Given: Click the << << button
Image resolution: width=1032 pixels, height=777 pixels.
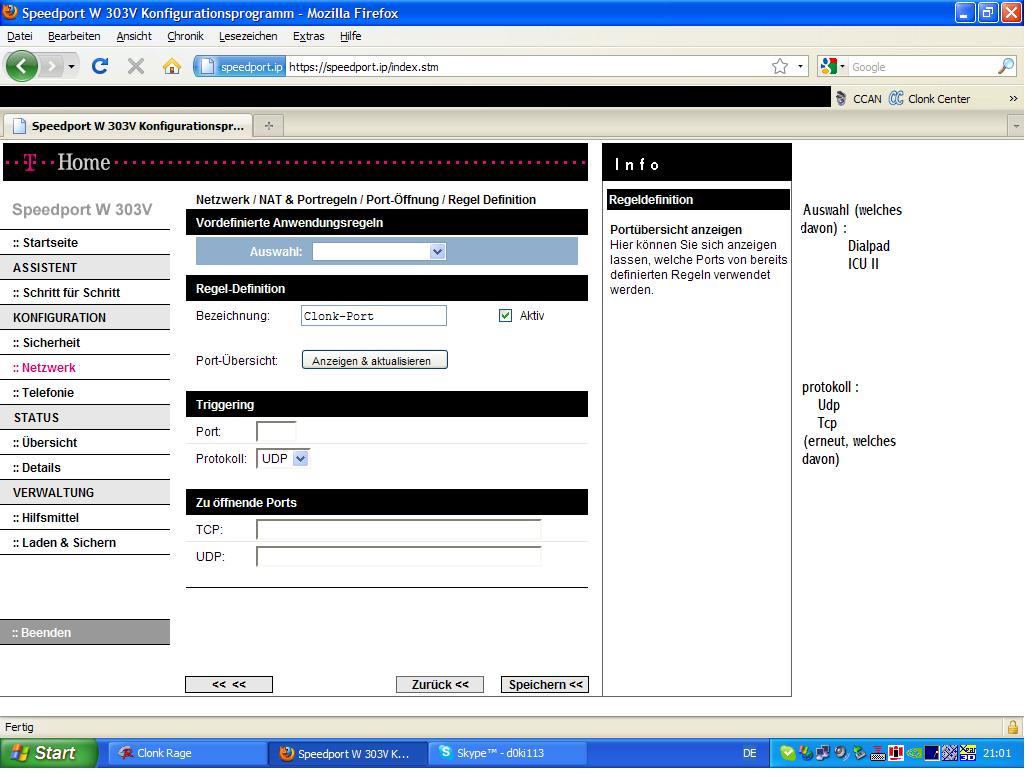Looking at the screenshot, I should 229,684.
